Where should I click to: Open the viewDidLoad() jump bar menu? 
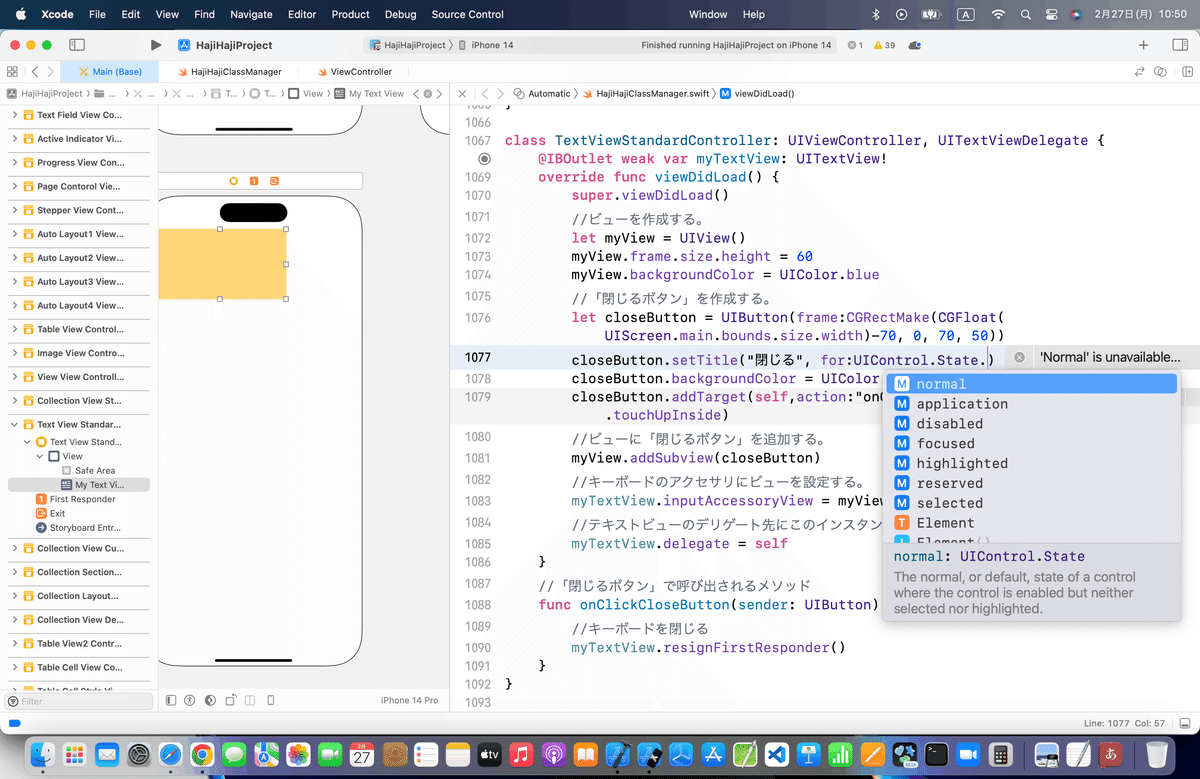pyautogui.click(x=757, y=93)
